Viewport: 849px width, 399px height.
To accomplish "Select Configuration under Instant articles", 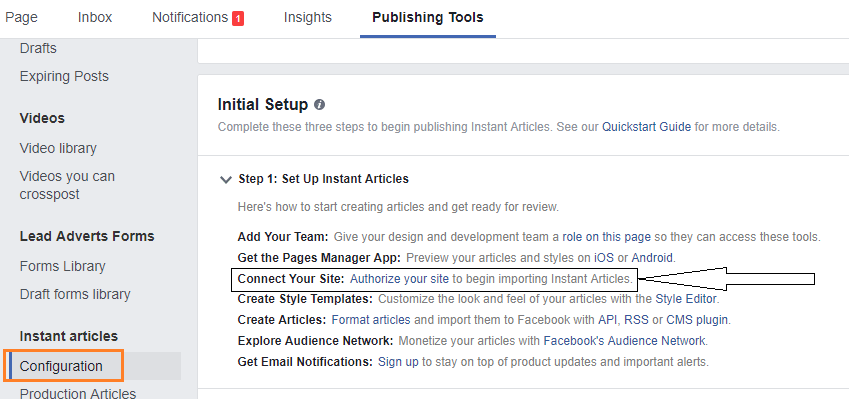I will click(61, 367).
